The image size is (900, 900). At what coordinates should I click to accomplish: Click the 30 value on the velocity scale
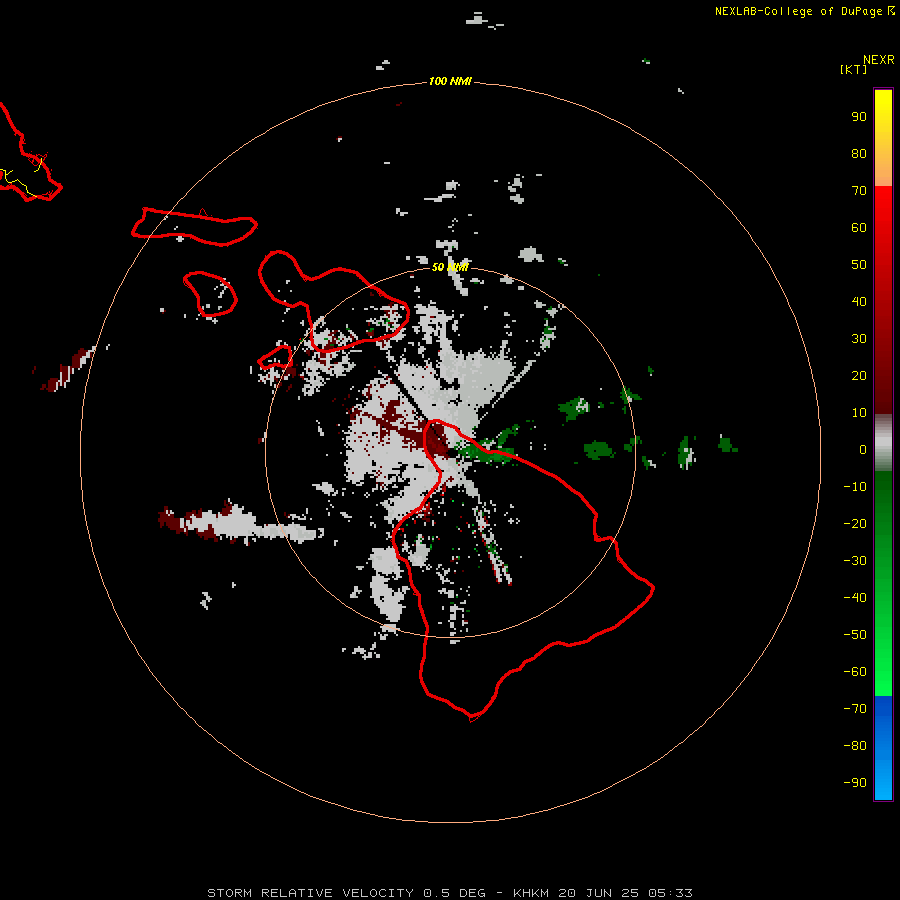(x=859, y=339)
